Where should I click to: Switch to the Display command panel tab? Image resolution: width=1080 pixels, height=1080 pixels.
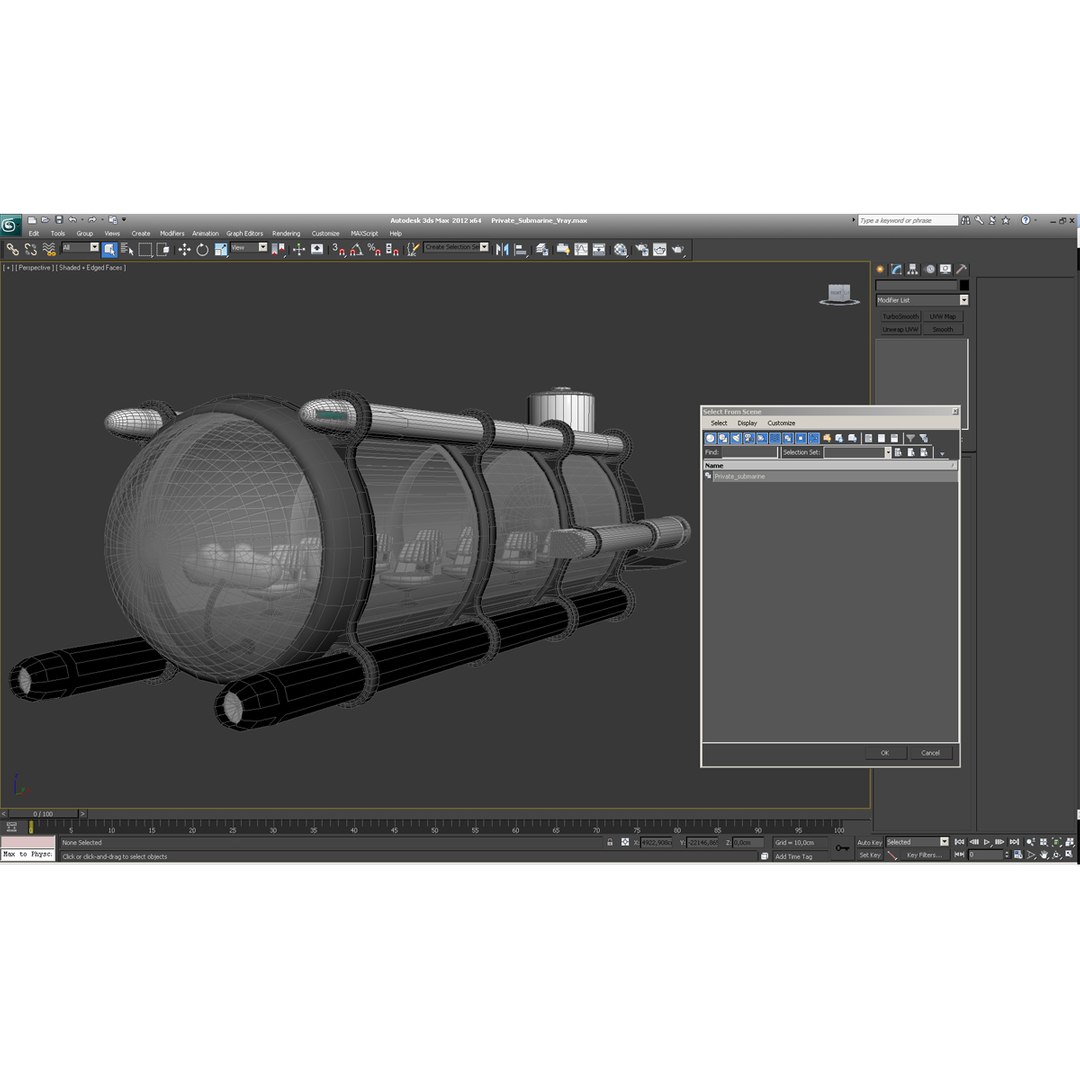(946, 269)
